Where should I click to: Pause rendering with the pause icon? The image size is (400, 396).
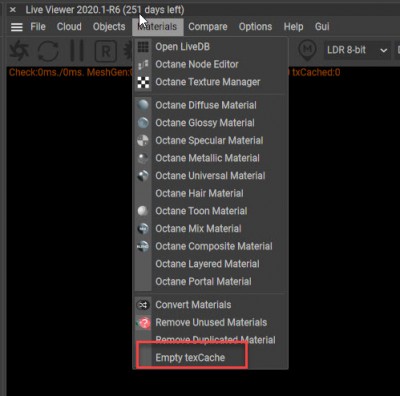click(77, 51)
